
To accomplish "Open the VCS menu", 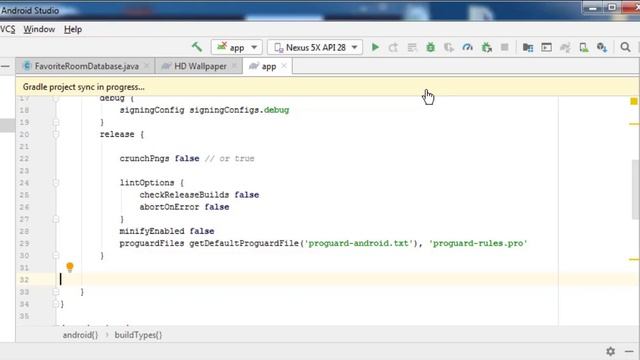I will coord(7,29).
